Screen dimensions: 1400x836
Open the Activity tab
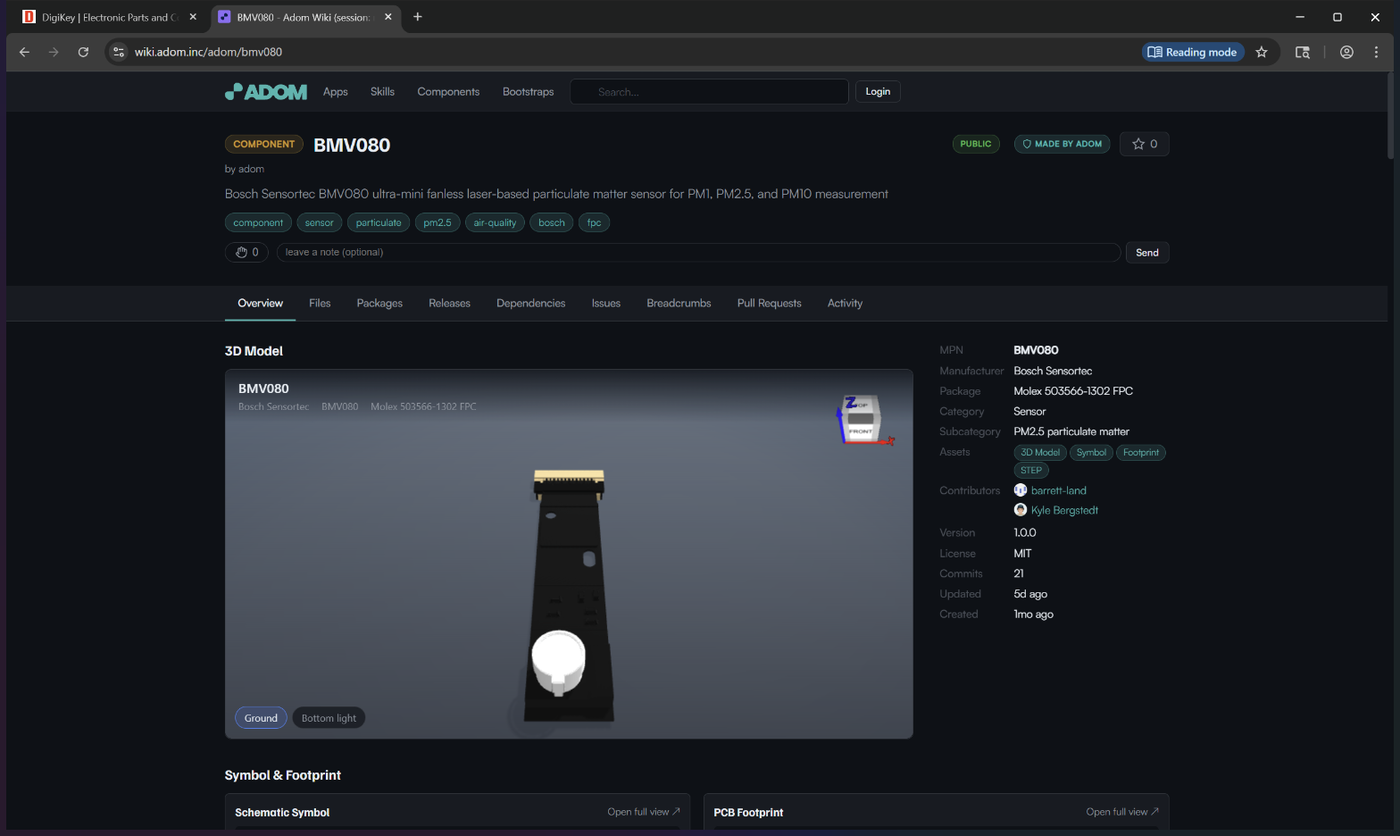click(845, 303)
